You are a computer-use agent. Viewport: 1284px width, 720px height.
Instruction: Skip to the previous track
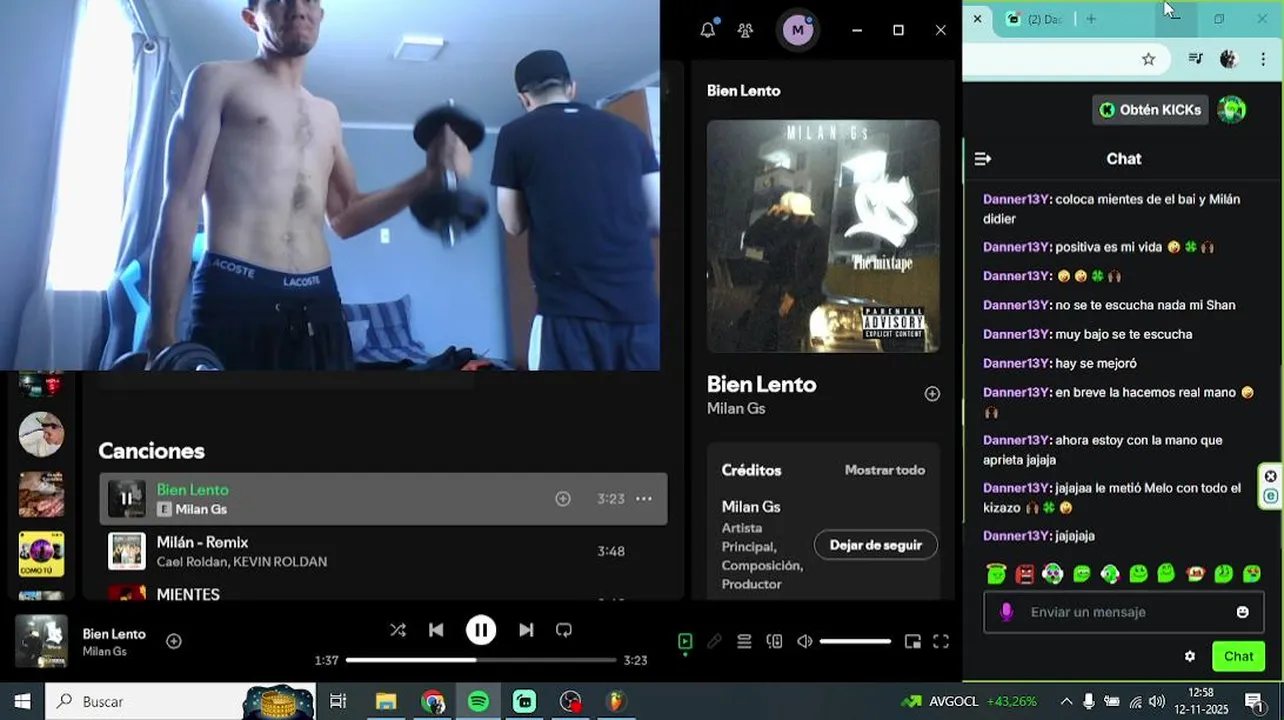(x=436, y=630)
